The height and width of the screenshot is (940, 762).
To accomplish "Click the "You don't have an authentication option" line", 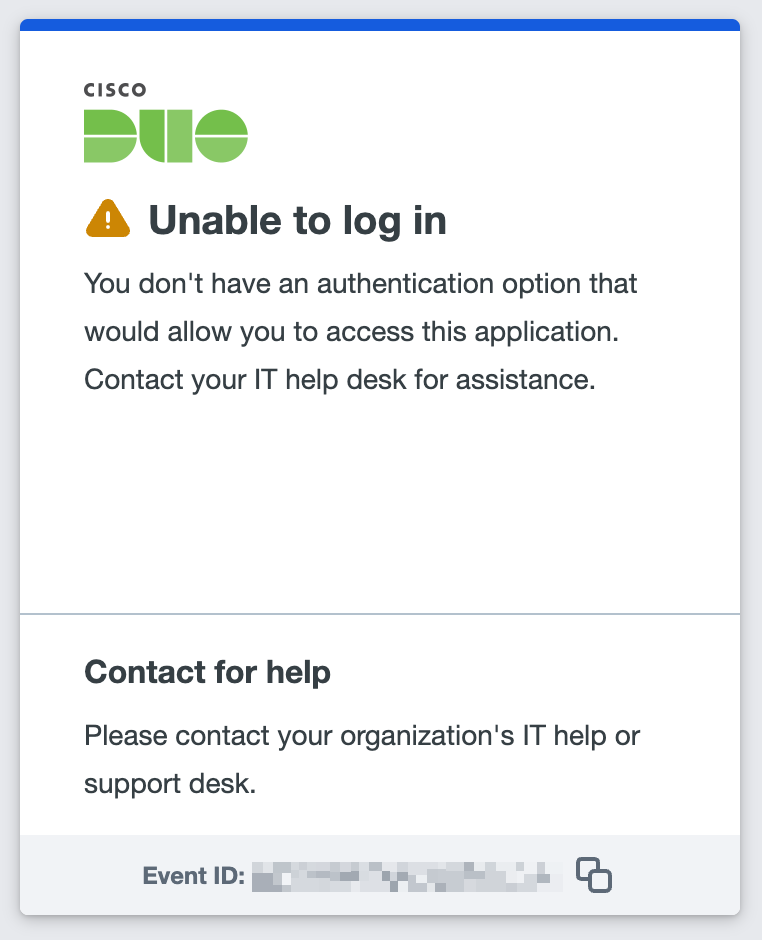I will point(360,284).
